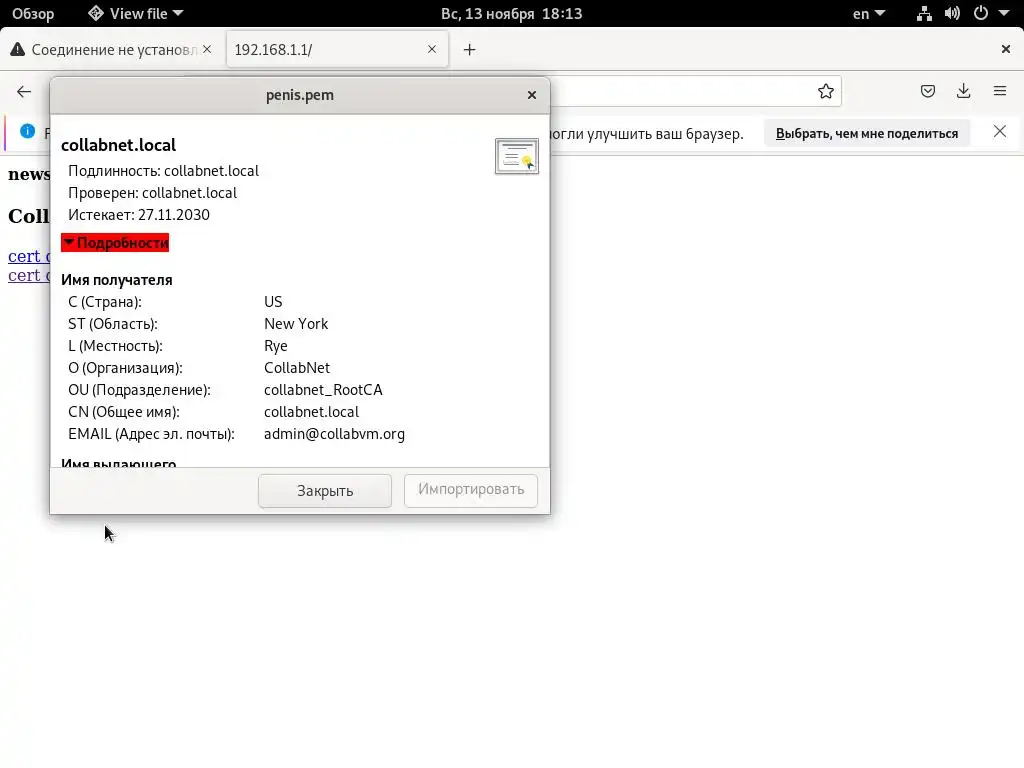
Task: Open the Firefox hamburger menu
Action: point(1000,91)
